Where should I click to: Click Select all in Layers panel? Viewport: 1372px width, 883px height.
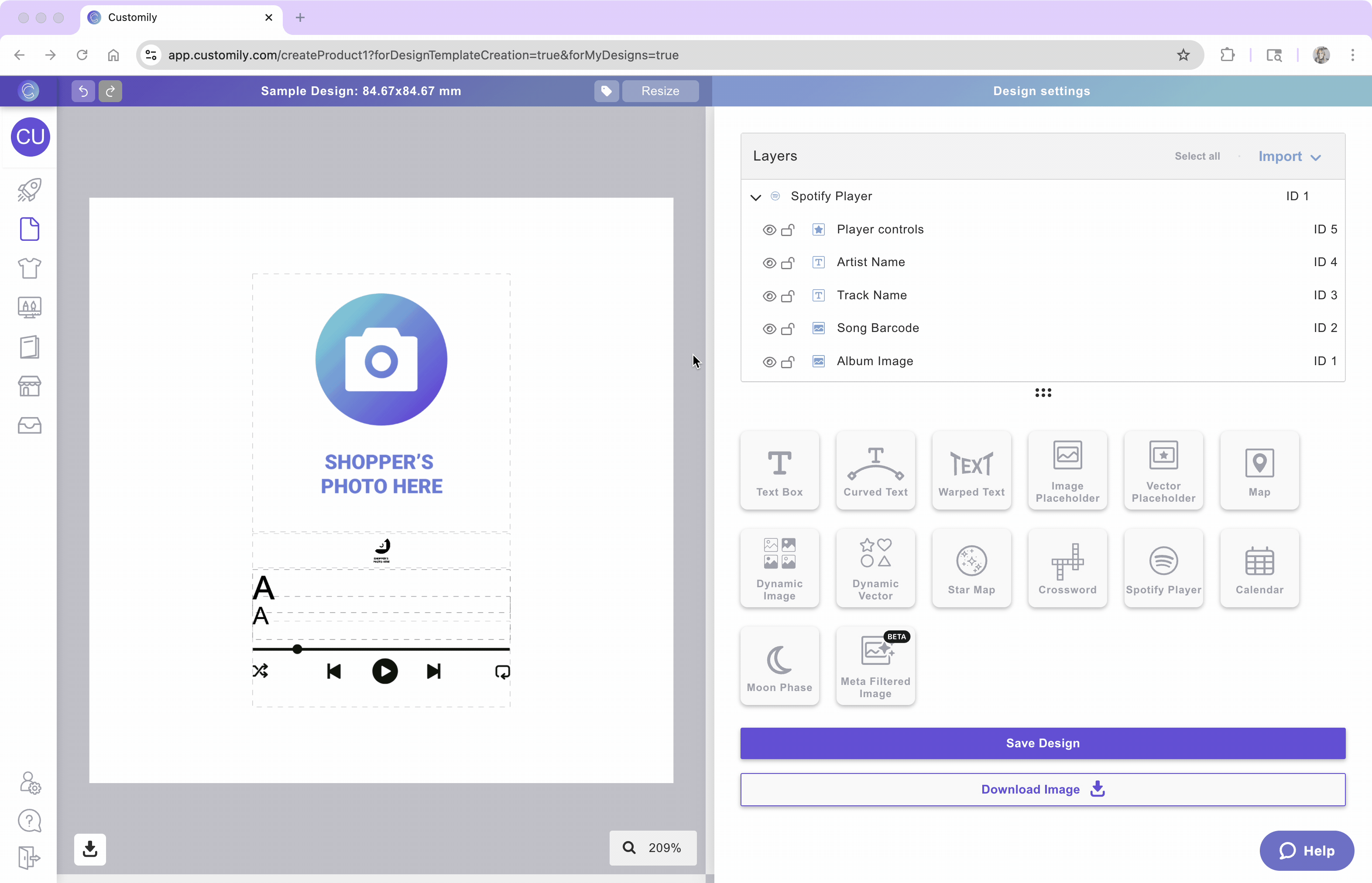pos(1197,156)
